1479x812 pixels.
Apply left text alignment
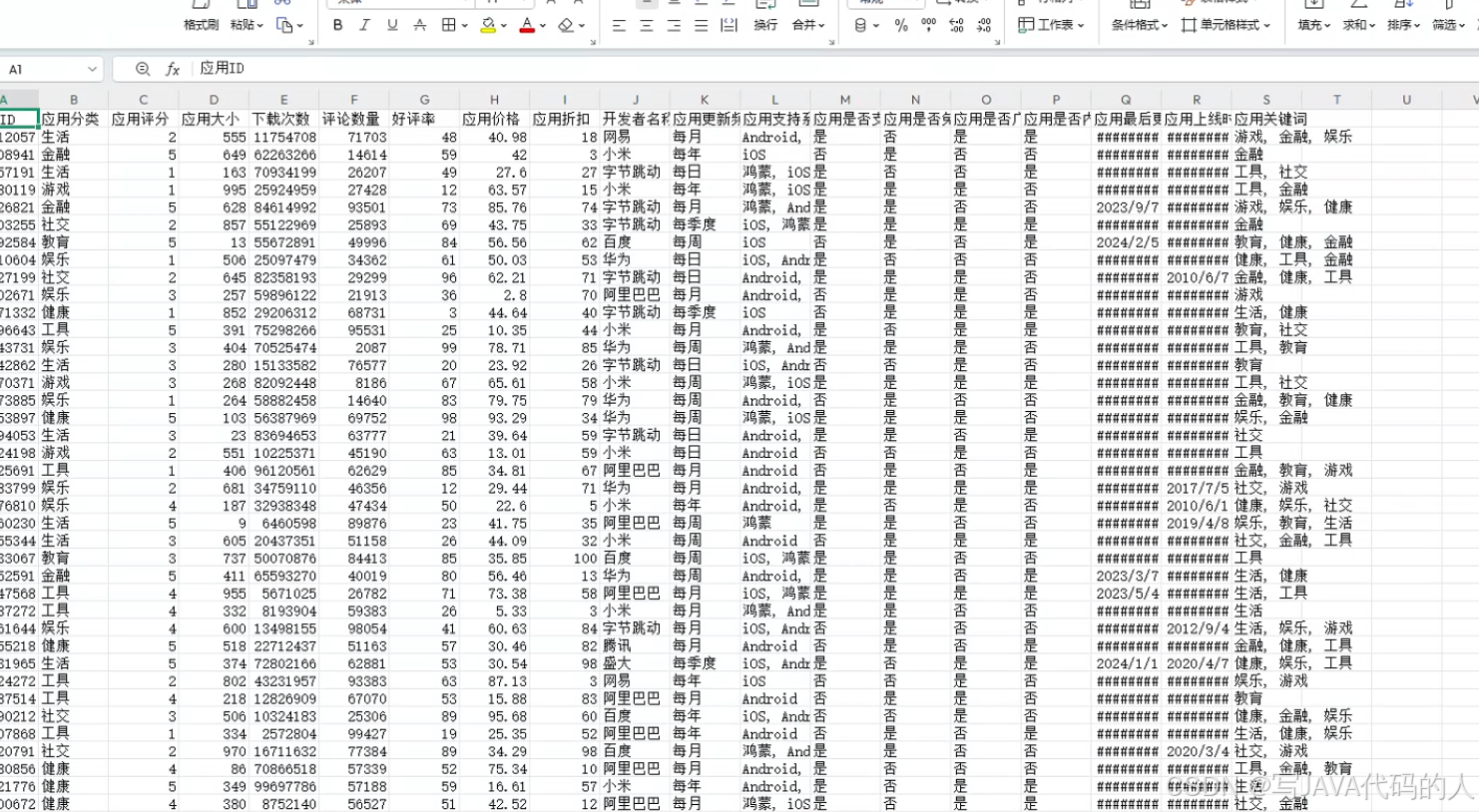coord(619,25)
